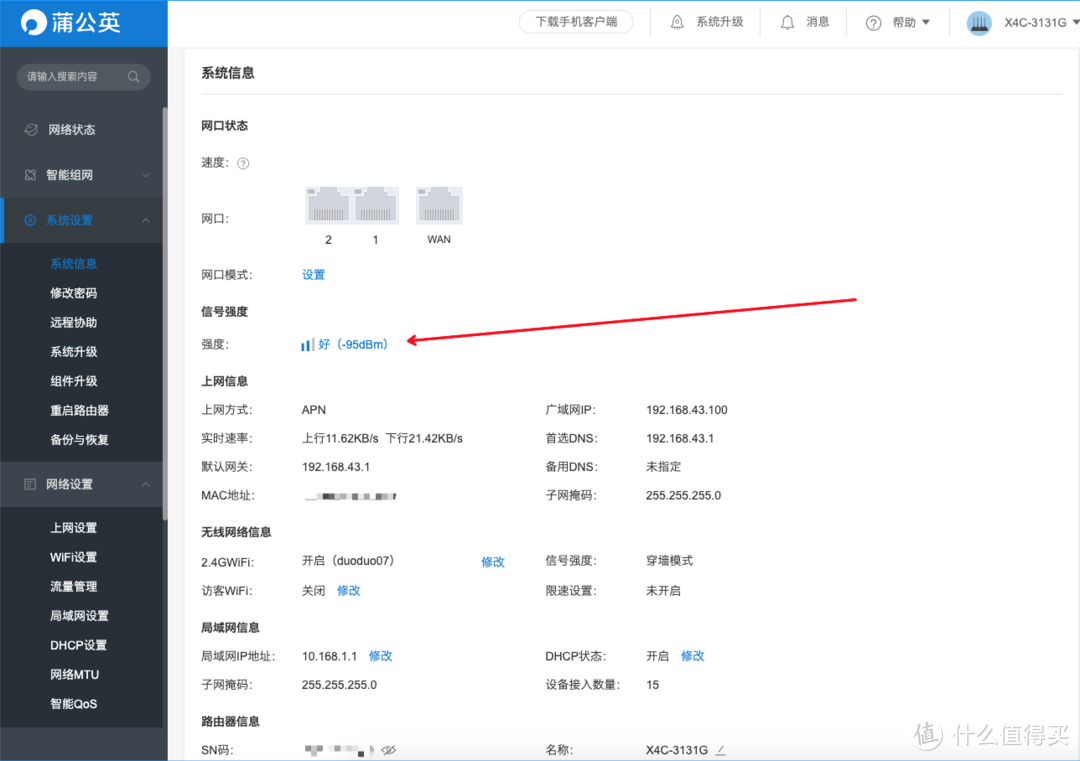Expand the 智能组网 sidebar section
This screenshot has height=761, width=1080.
tap(146, 174)
